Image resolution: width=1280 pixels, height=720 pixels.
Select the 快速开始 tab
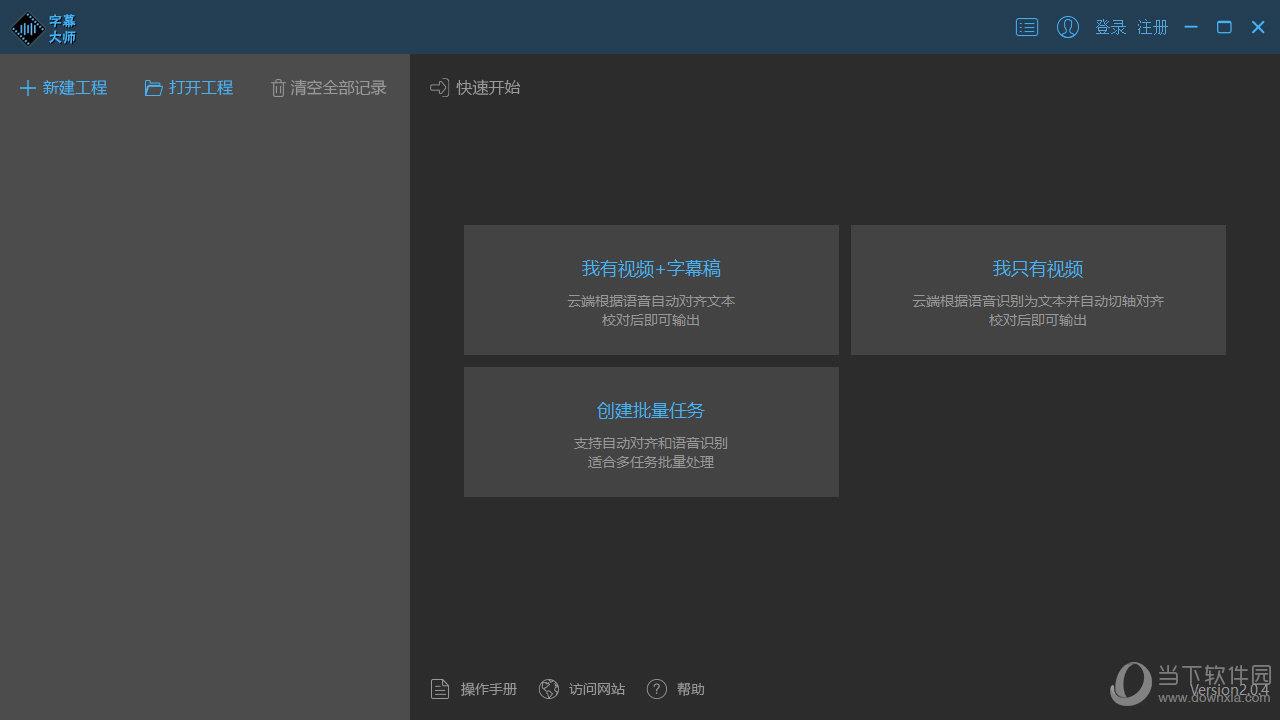tap(475, 88)
